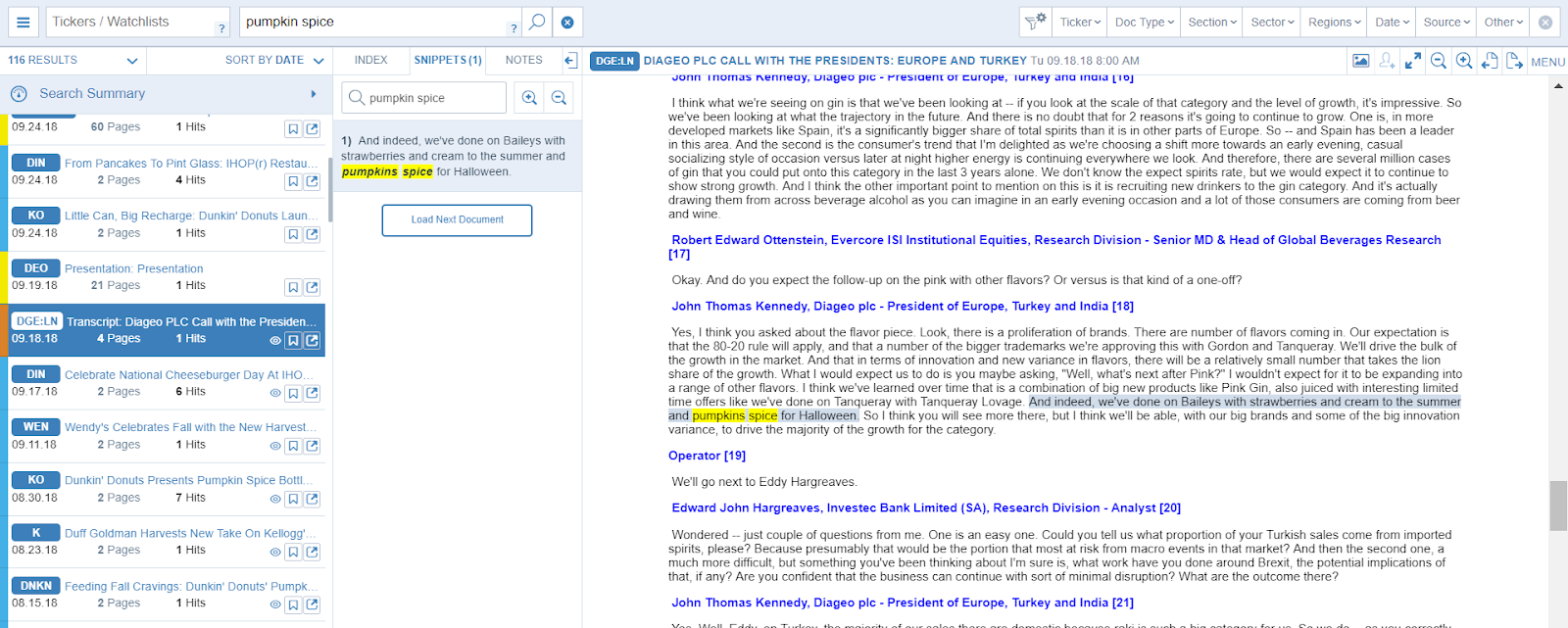Open the Sector filter dropdown
Viewport: 1568px width, 628px height.
pyautogui.click(x=1272, y=22)
